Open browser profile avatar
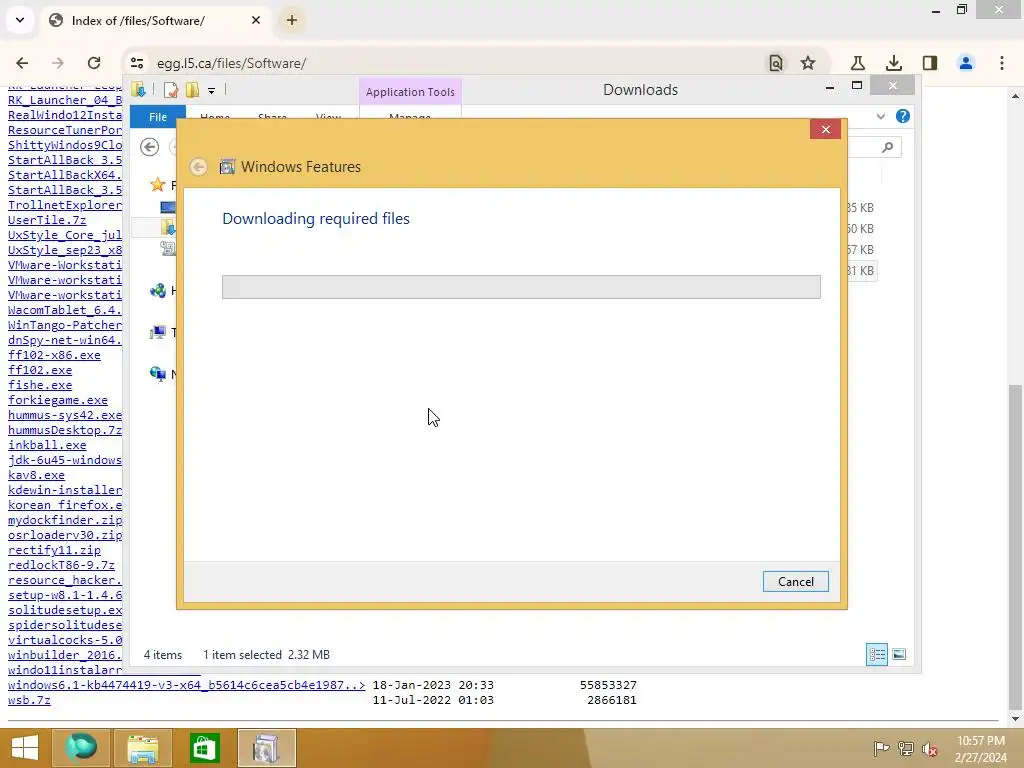 [x=966, y=63]
